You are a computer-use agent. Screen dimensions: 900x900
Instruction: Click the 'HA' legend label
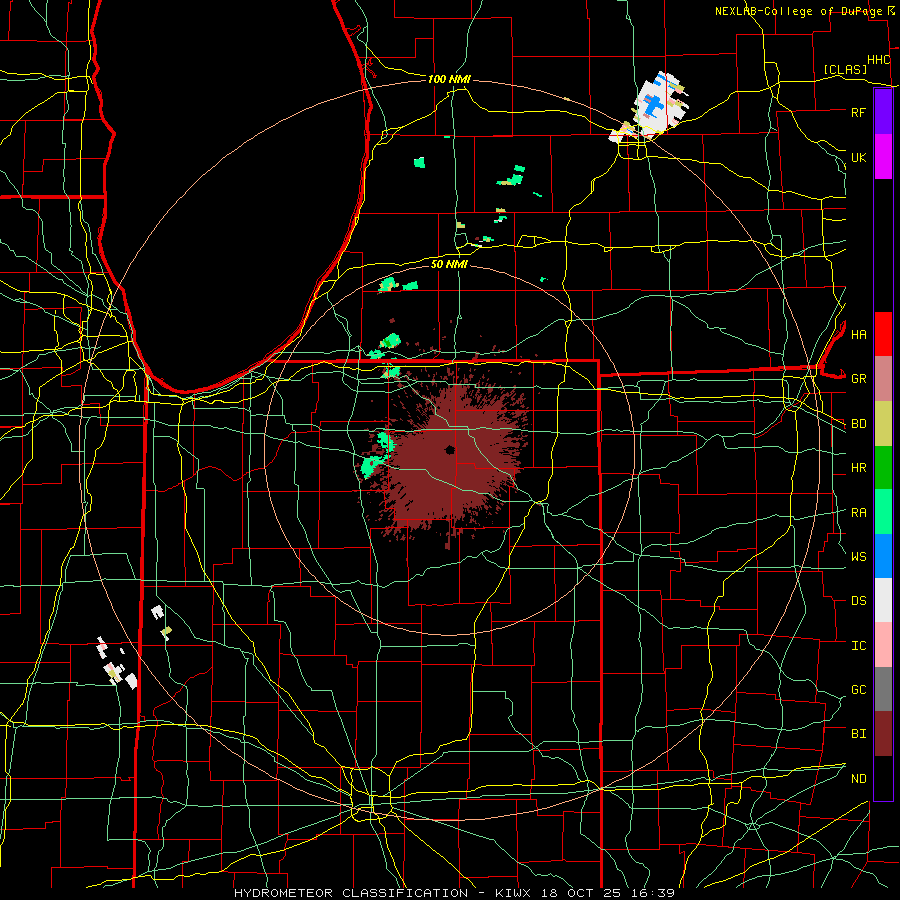[x=858, y=335]
